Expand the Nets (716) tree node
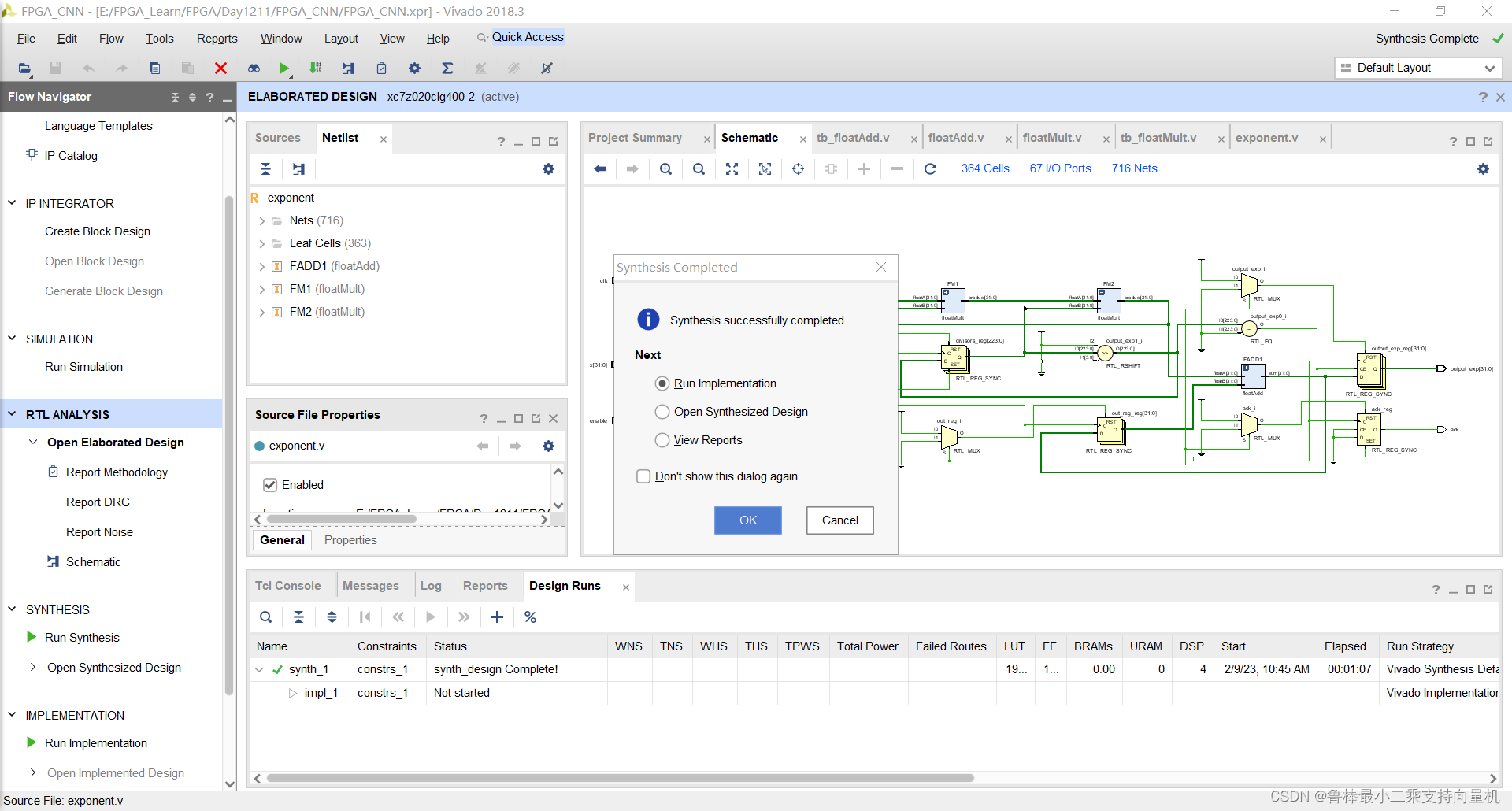 pyautogui.click(x=261, y=221)
